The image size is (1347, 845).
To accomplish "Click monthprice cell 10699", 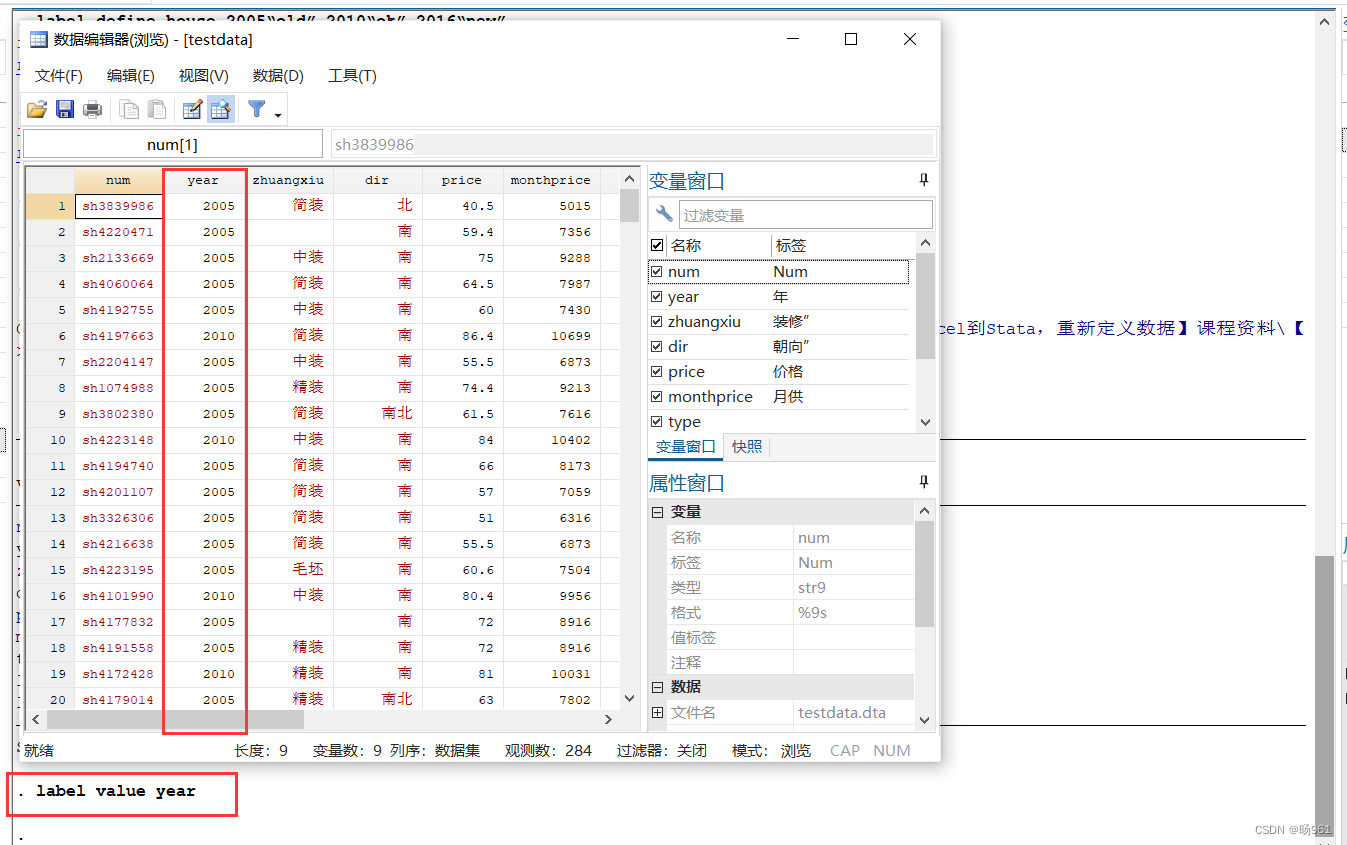I will tap(551, 336).
